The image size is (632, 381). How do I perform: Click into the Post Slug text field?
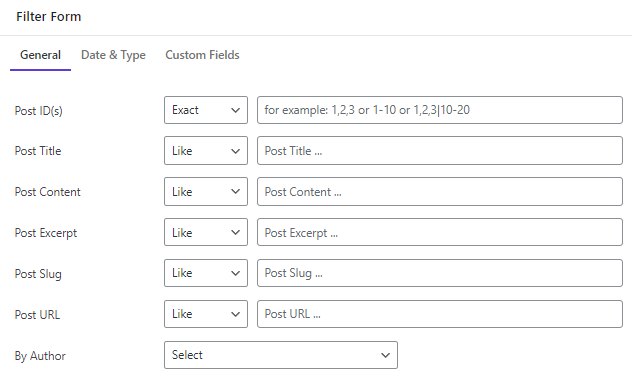tap(440, 273)
